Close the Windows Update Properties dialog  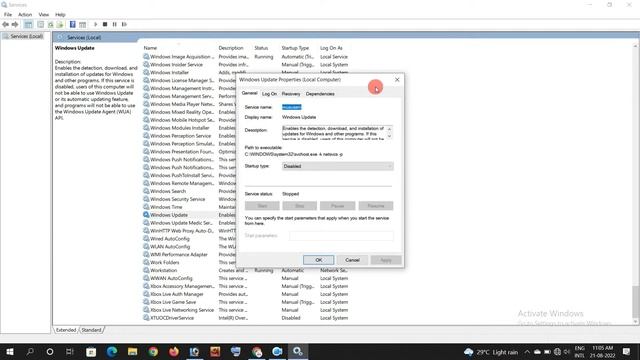point(397,80)
